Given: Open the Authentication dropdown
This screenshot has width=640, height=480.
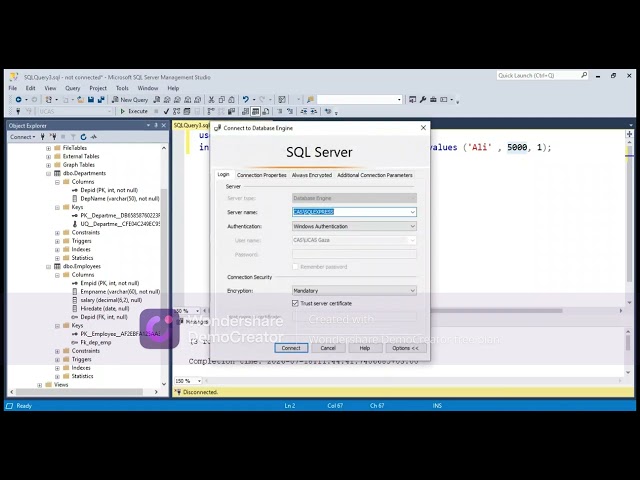Looking at the screenshot, I should click(354, 226).
